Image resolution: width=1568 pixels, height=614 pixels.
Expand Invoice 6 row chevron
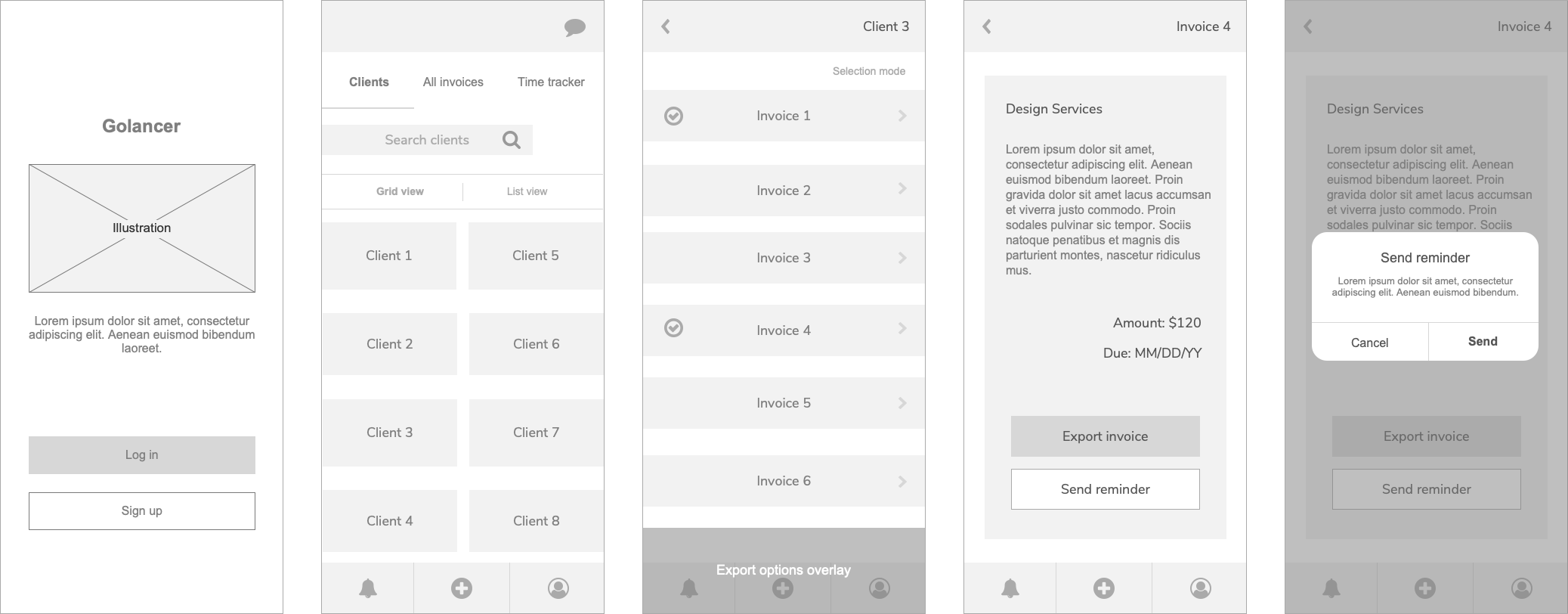902,481
